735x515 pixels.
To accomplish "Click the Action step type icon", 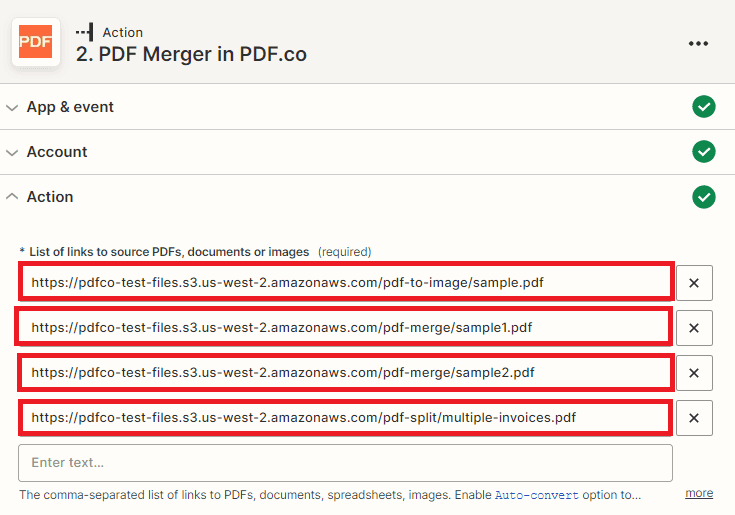I will click(x=85, y=33).
